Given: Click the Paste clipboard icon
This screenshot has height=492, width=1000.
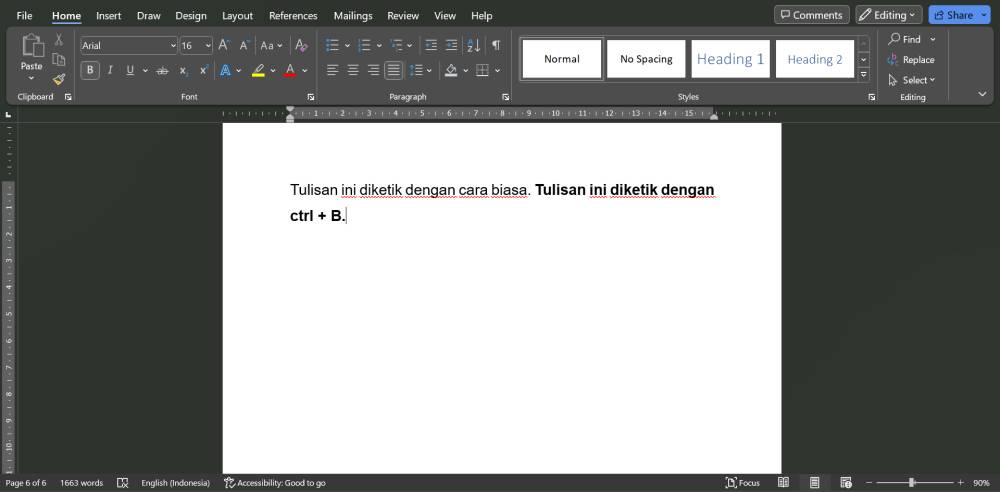Looking at the screenshot, I should pyautogui.click(x=32, y=45).
